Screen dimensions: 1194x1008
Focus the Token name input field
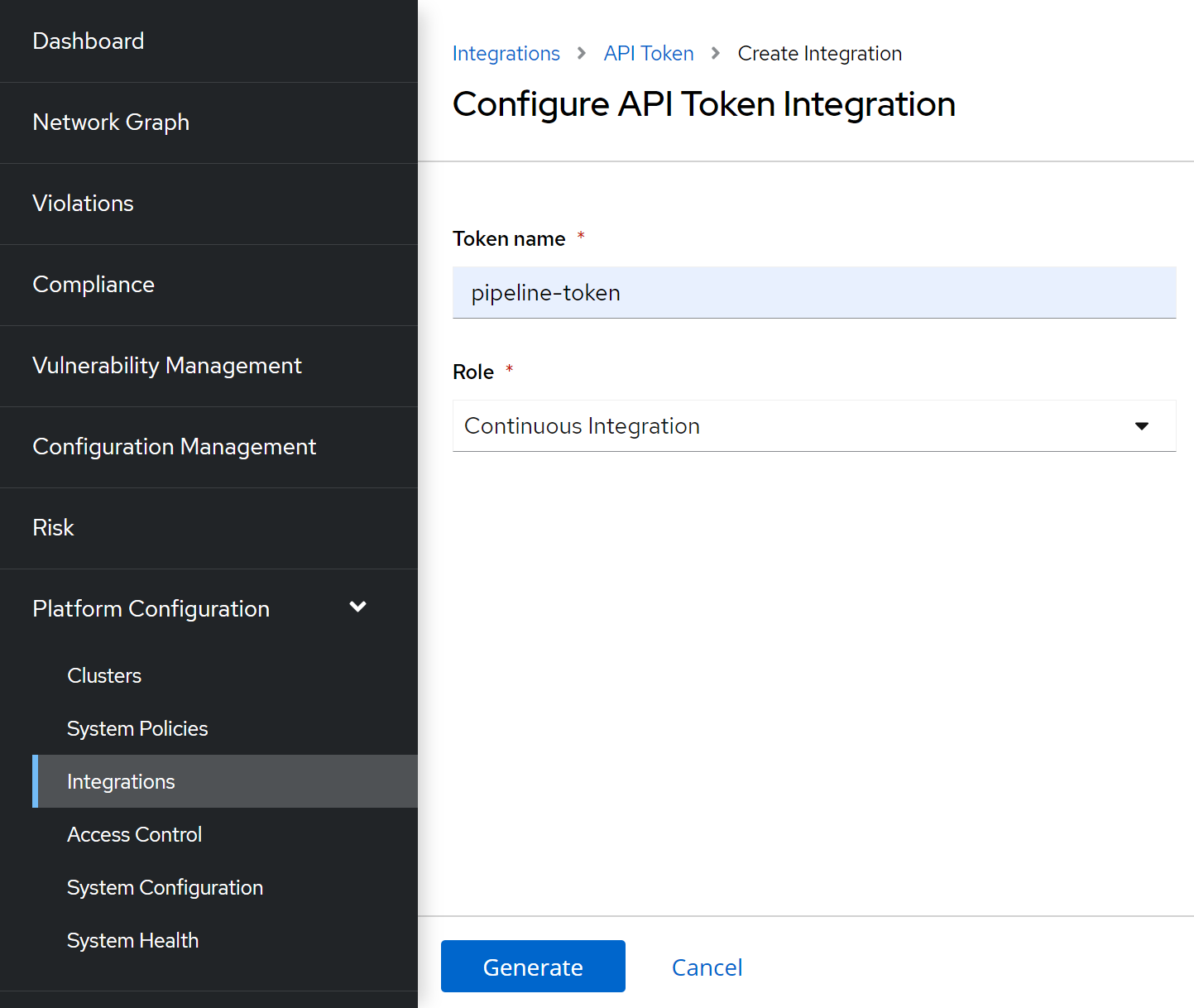click(x=814, y=293)
